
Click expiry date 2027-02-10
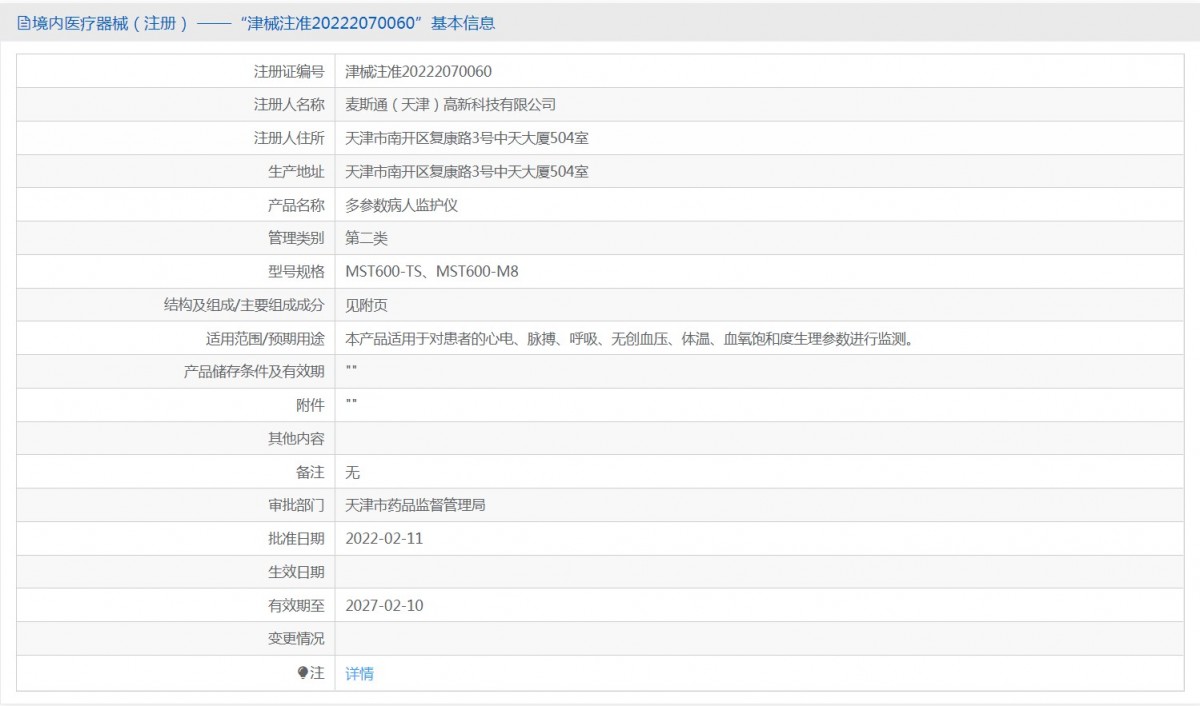[384, 605]
